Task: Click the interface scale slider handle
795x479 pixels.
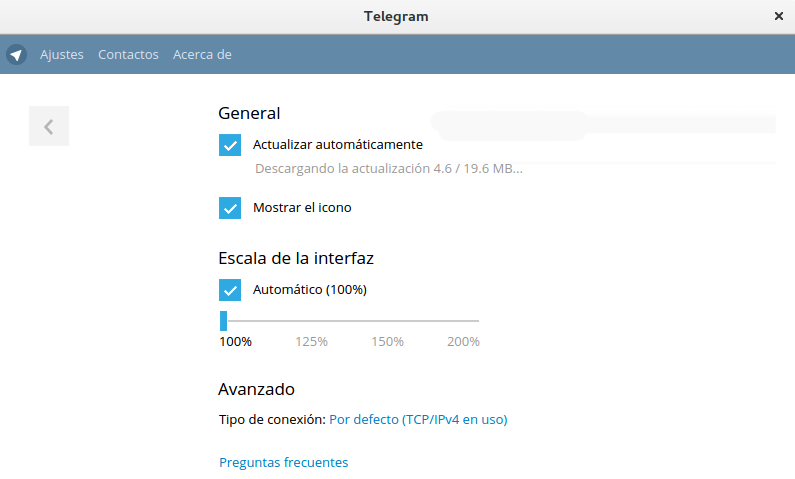Action: click(x=224, y=321)
